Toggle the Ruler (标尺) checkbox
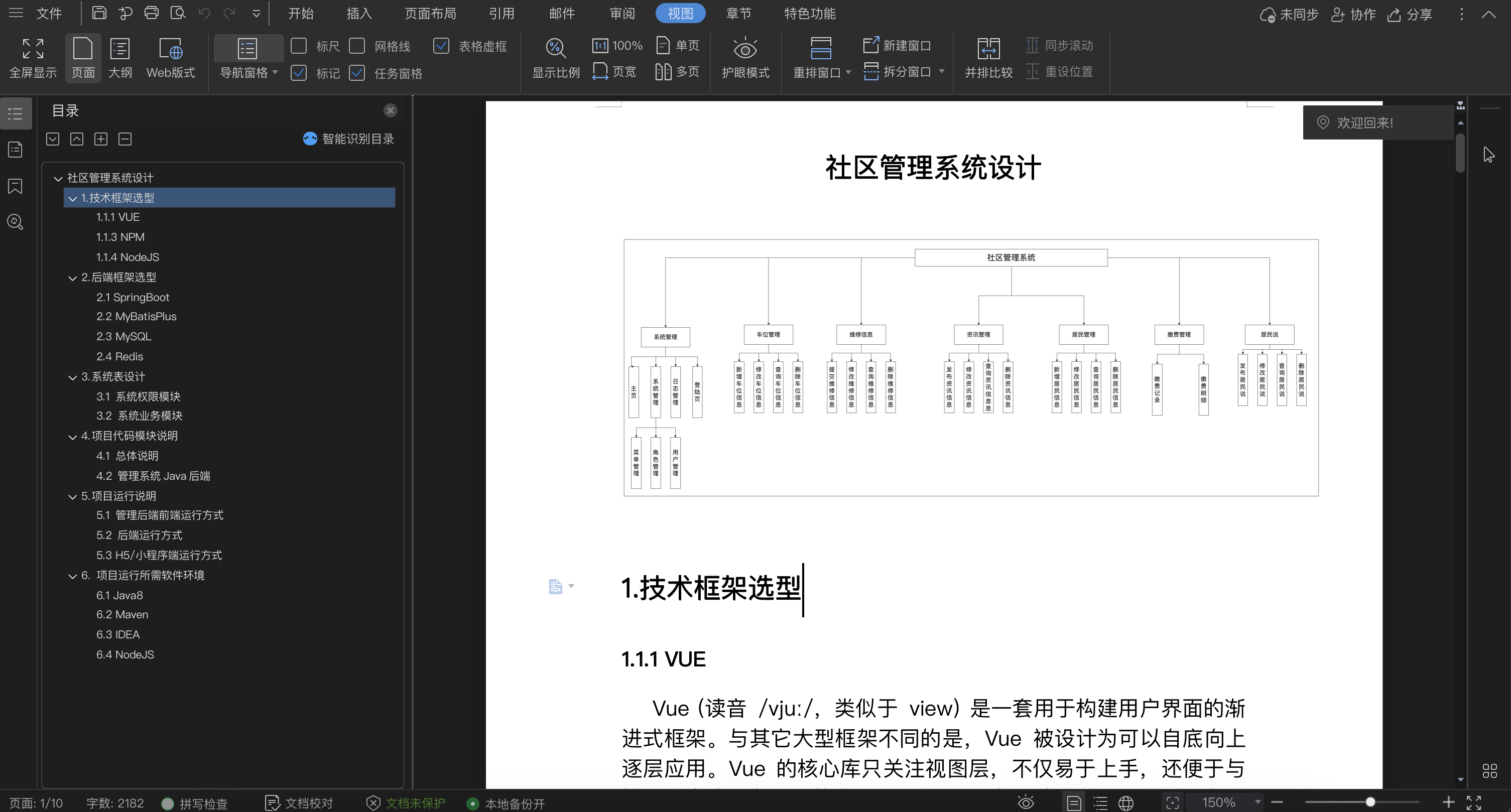Viewport: 1511px width, 812px height. 299,46
